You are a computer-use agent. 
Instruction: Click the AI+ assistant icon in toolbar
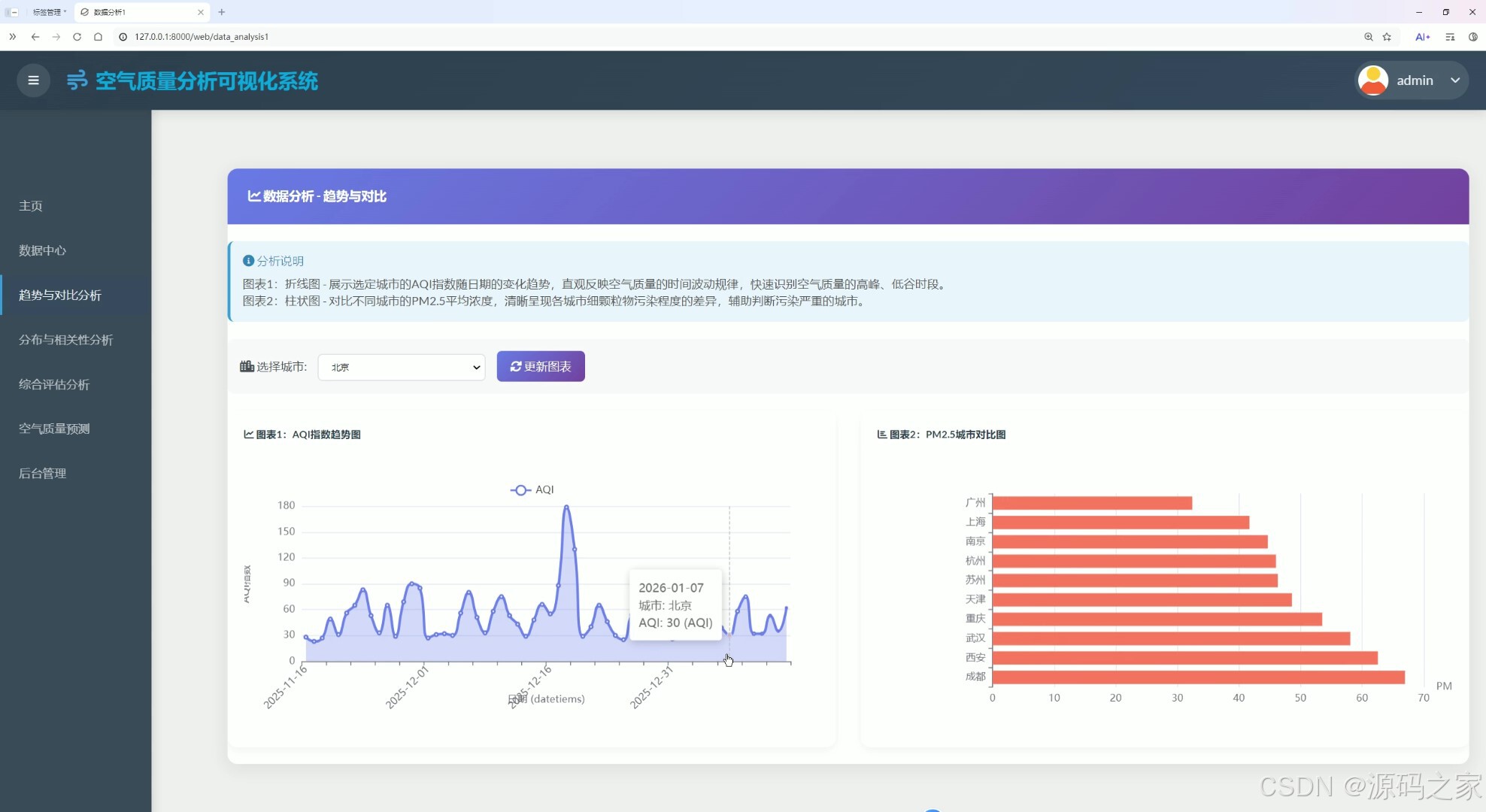[x=1422, y=37]
